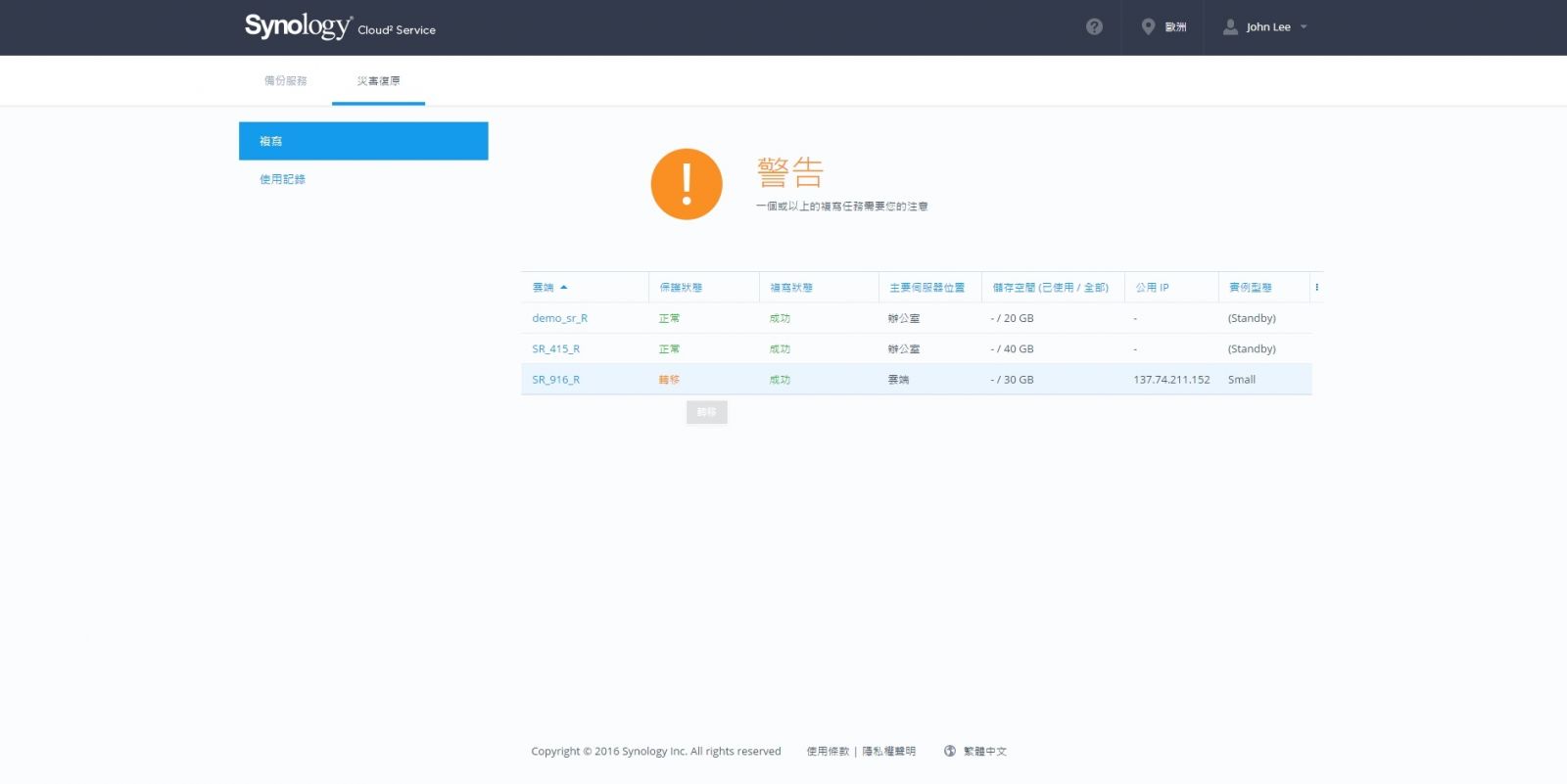Image resolution: width=1567 pixels, height=784 pixels.
Task: Open the 歐洲 region selector
Action: pos(1175,27)
